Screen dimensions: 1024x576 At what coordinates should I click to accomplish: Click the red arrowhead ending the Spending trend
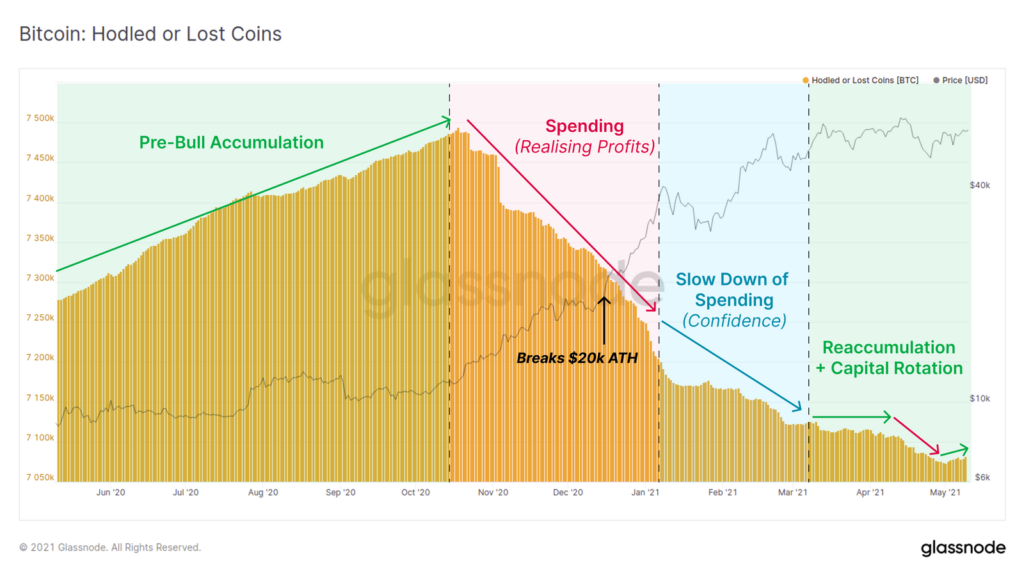click(651, 306)
